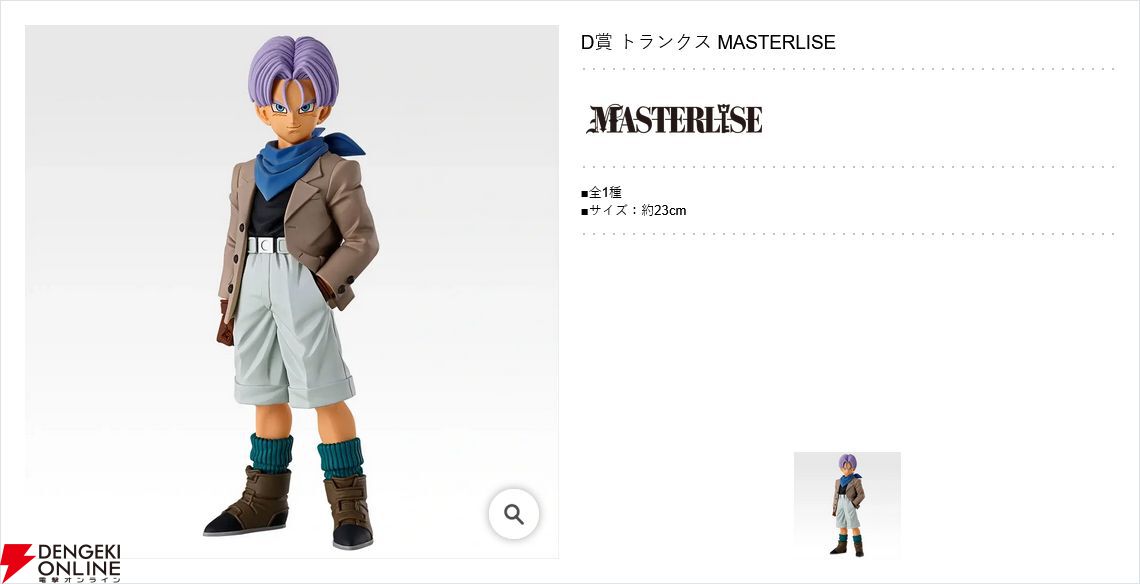
Task: Click the dotted separator below MASTERLISE logo
Action: click(848, 167)
